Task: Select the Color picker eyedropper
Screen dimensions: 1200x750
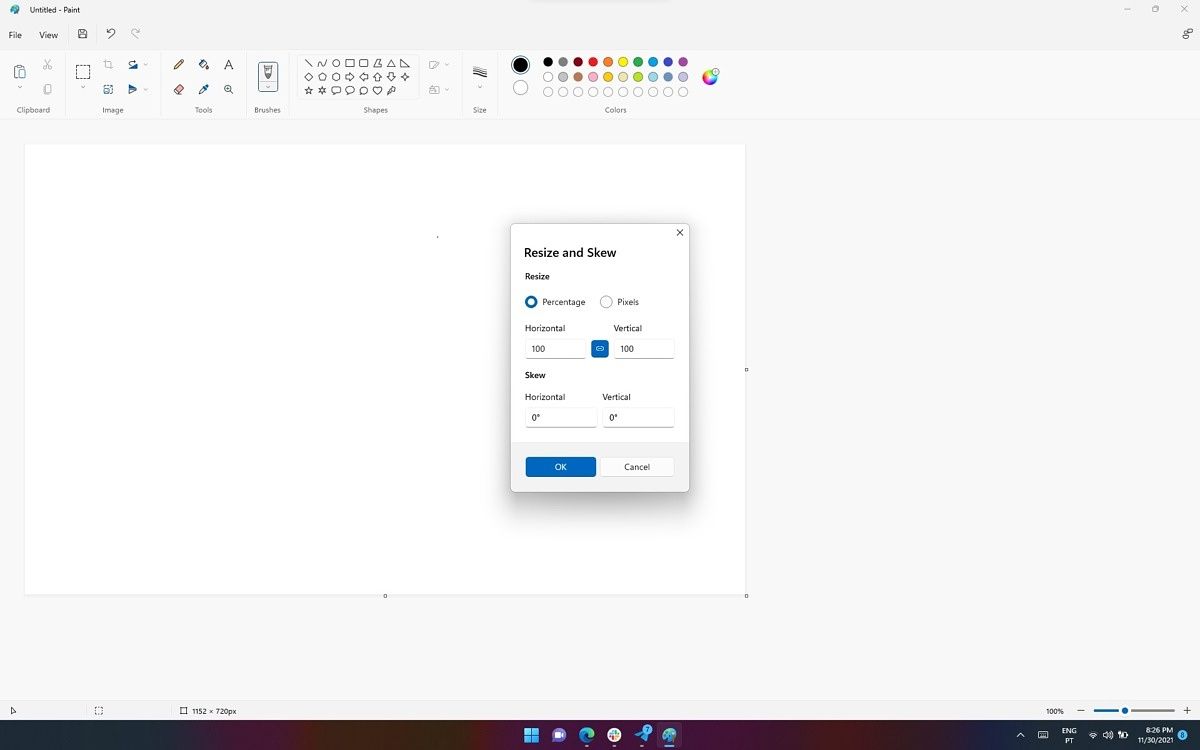Action: coord(203,89)
